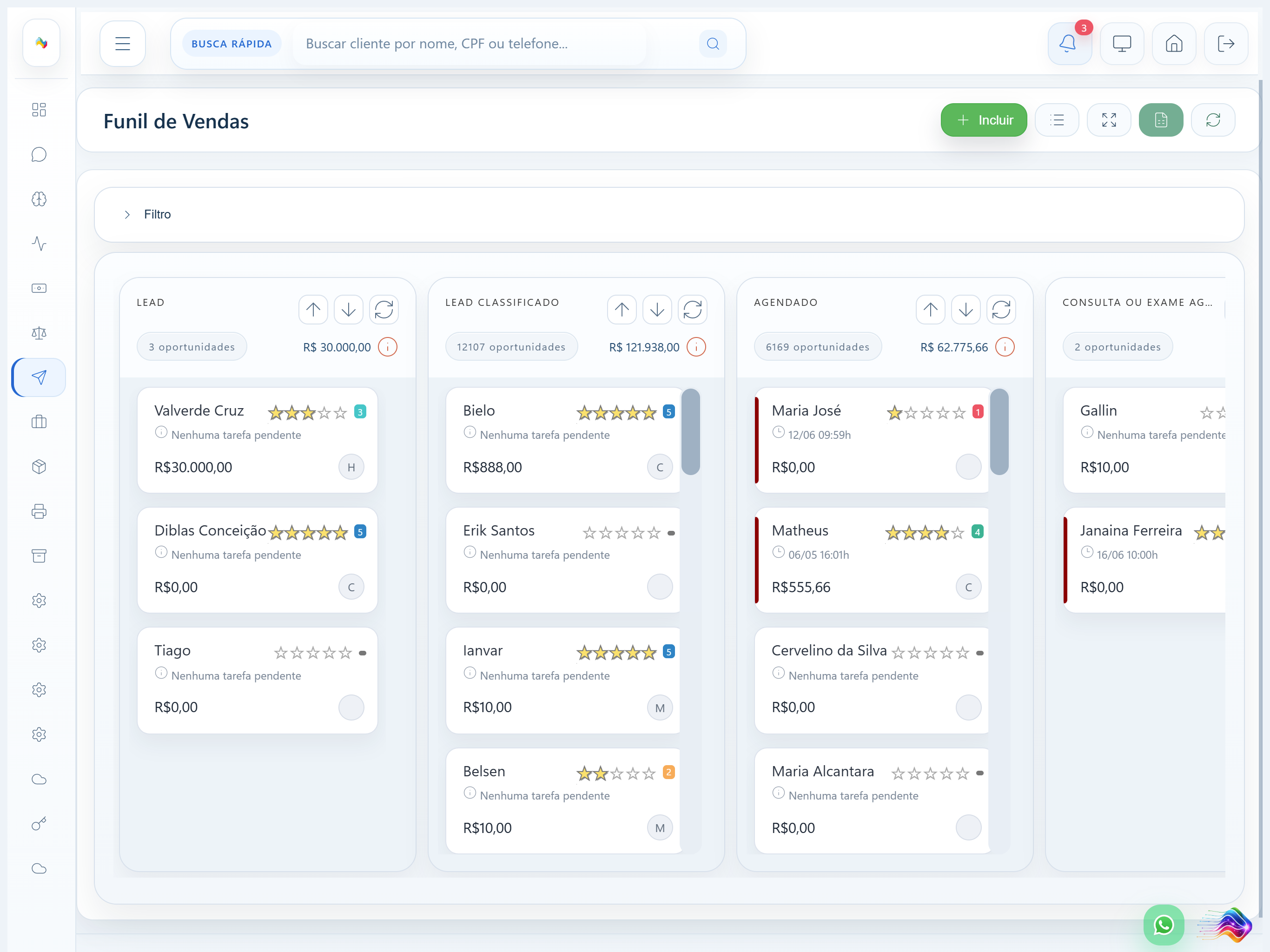Open the Bielo opportunity card
The height and width of the screenshot is (952, 1270).
(562, 440)
